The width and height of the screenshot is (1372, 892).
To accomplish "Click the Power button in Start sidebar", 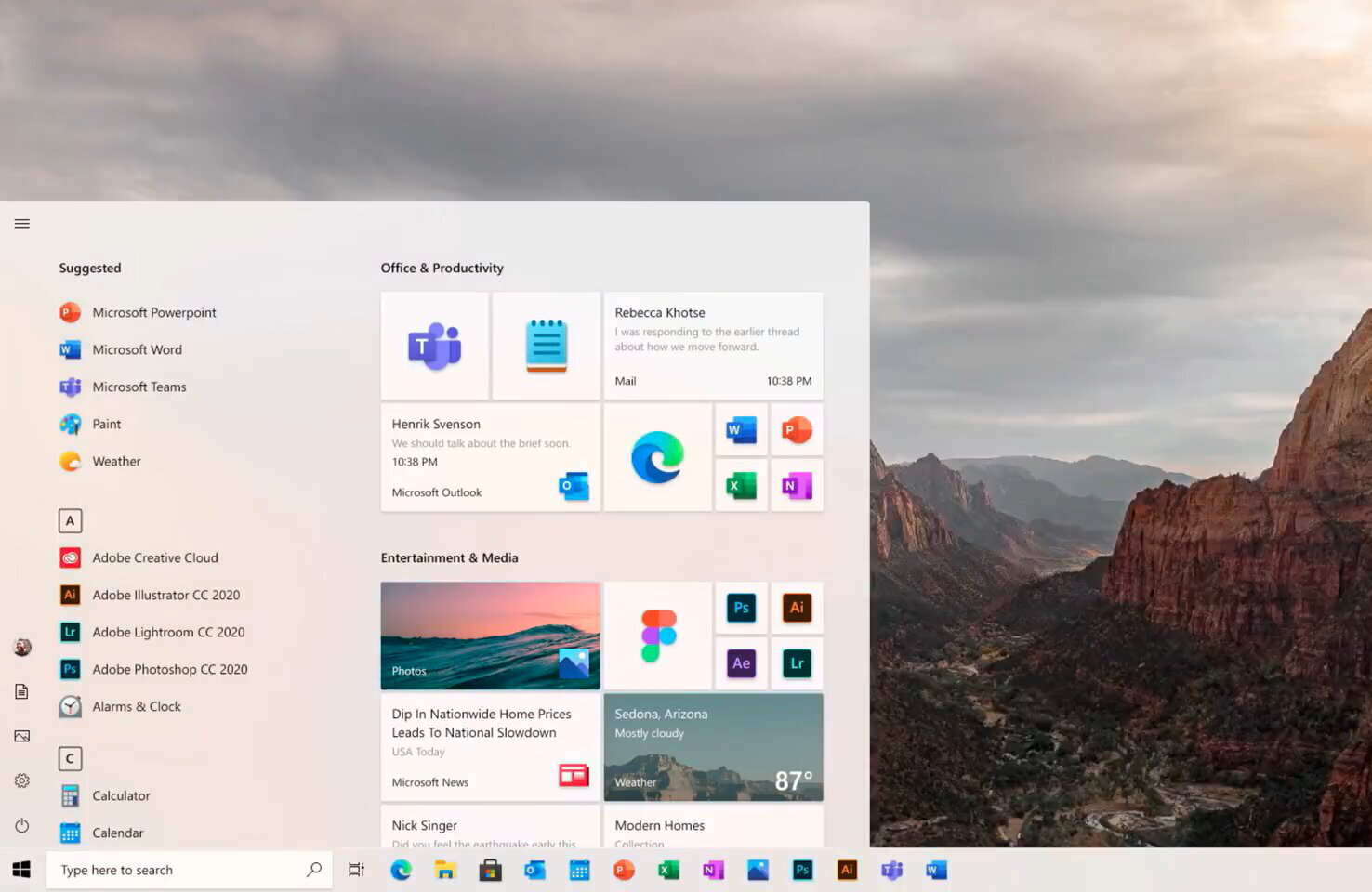I will tap(22, 825).
